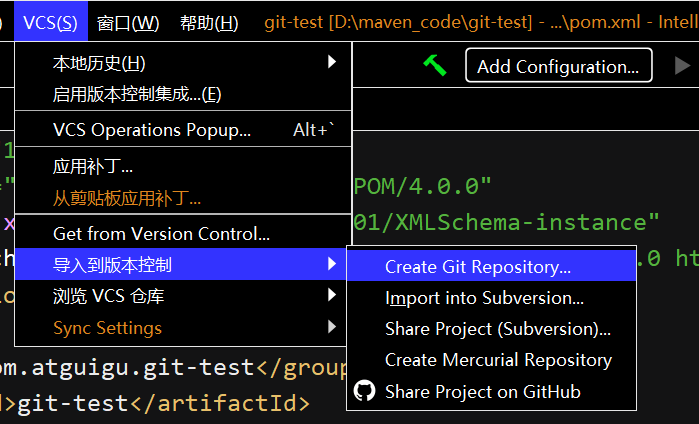Choose Create Mercurial Repository
The height and width of the screenshot is (424, 699).
(x=498, y=360)
